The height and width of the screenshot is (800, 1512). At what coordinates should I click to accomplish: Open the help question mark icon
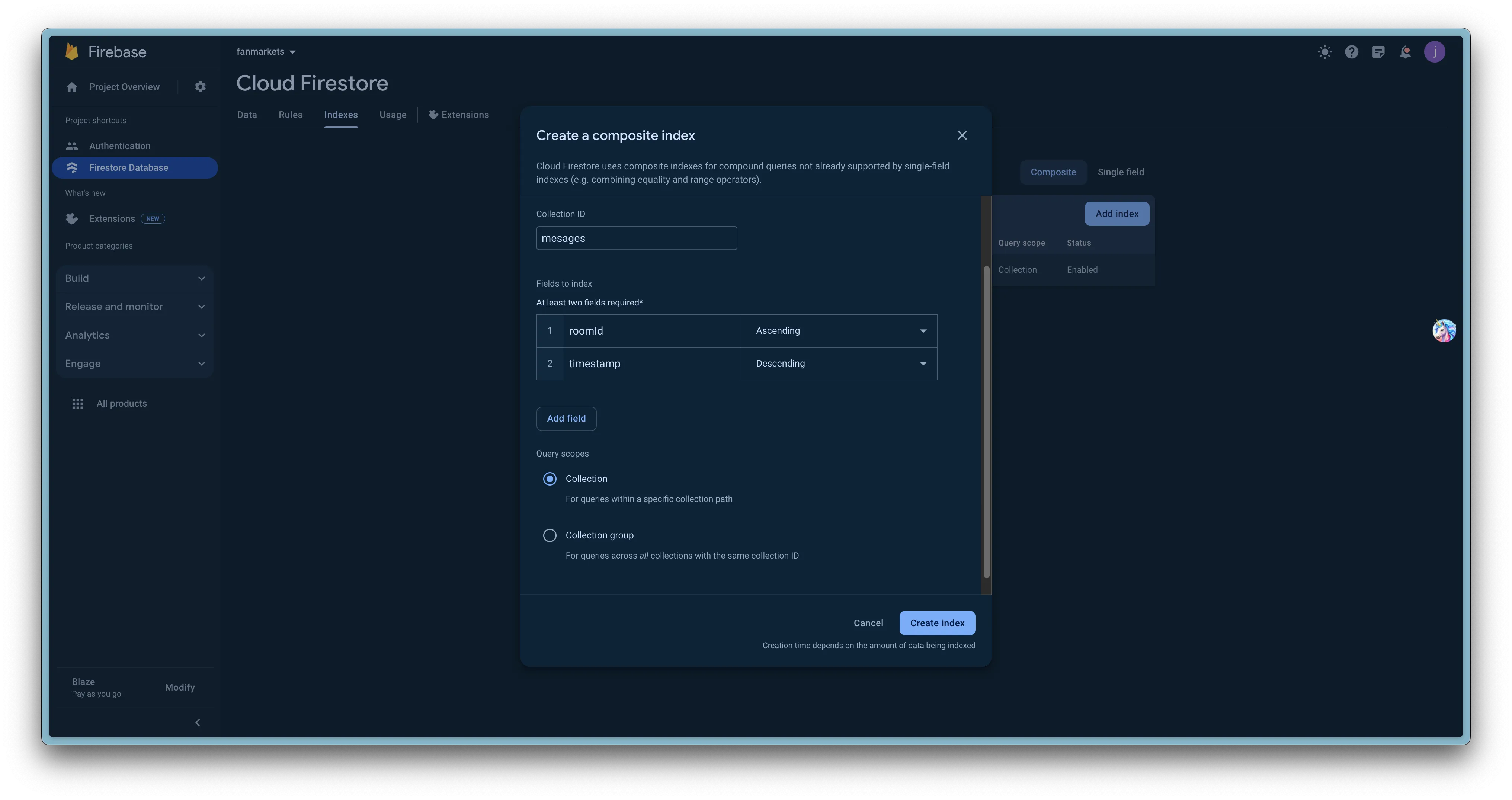(x=1351, y=52)
